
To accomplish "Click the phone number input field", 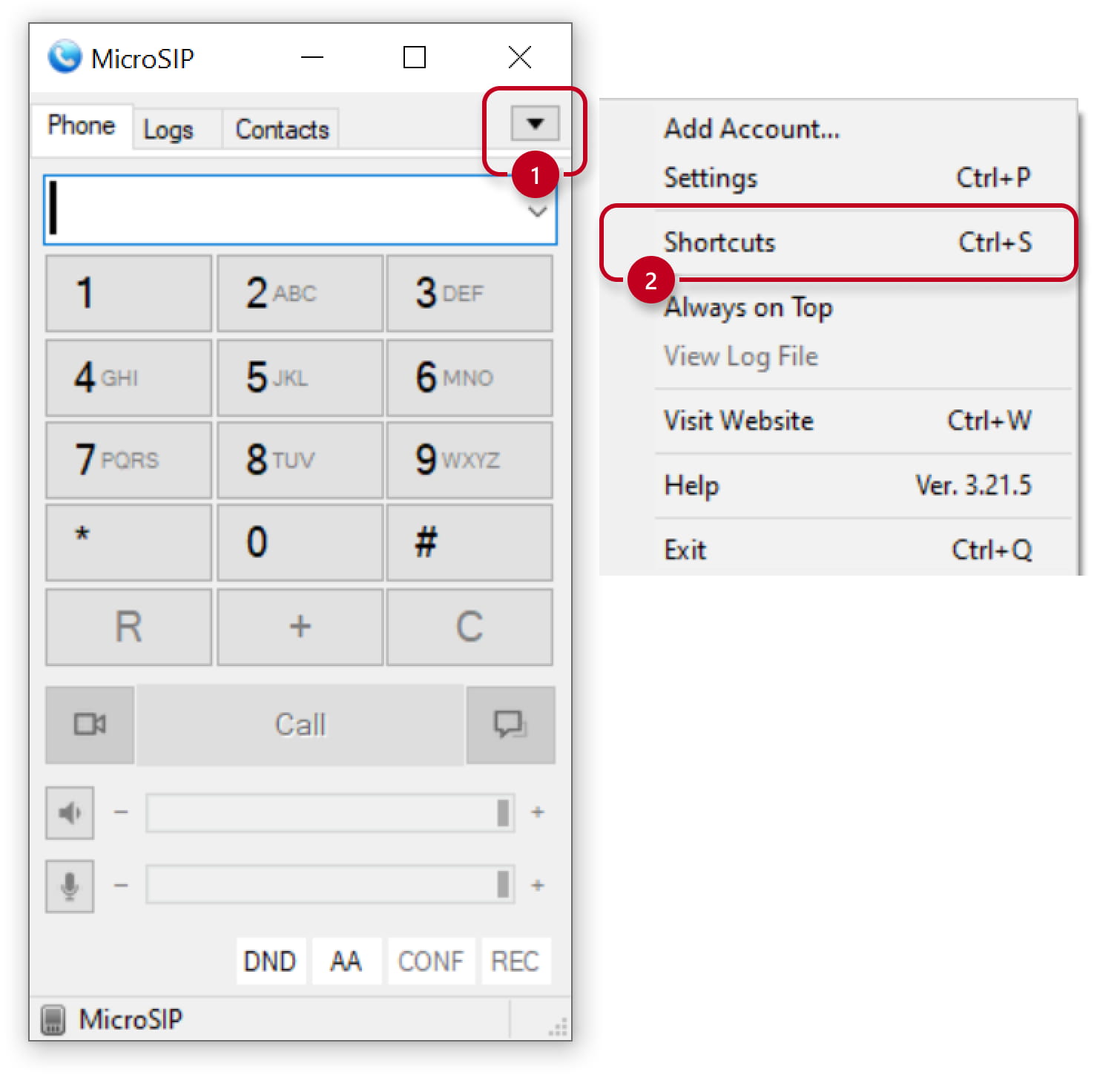I will click(300, 210).
